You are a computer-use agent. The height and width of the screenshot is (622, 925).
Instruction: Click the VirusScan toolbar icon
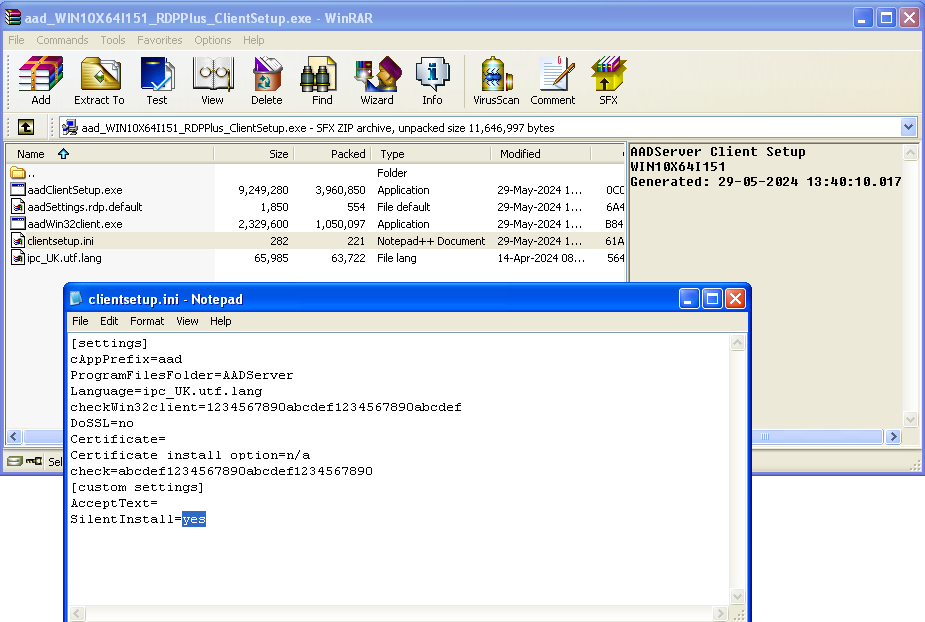(496, 81)
